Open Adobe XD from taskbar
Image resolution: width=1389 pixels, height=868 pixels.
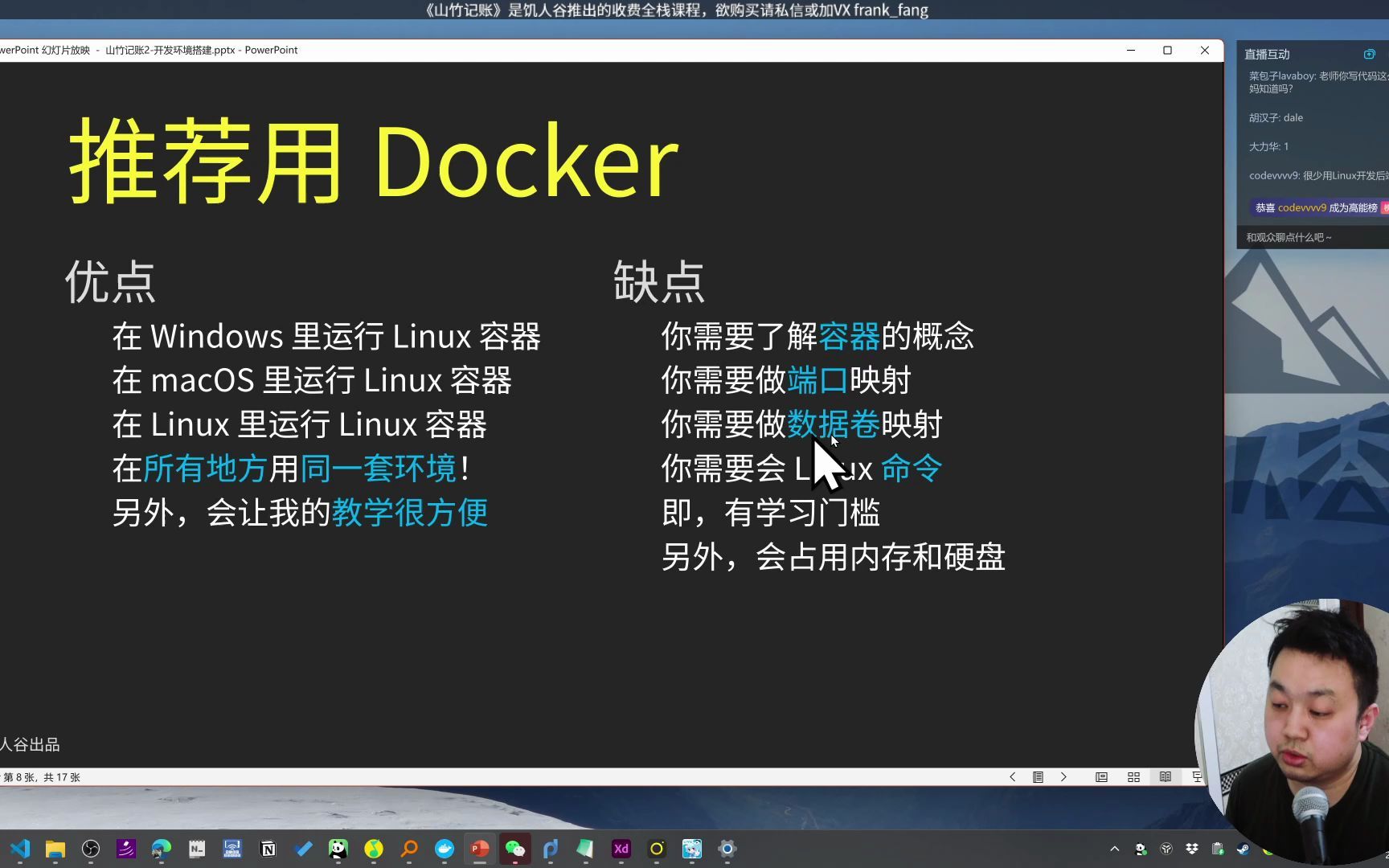[x=621, y=849]
